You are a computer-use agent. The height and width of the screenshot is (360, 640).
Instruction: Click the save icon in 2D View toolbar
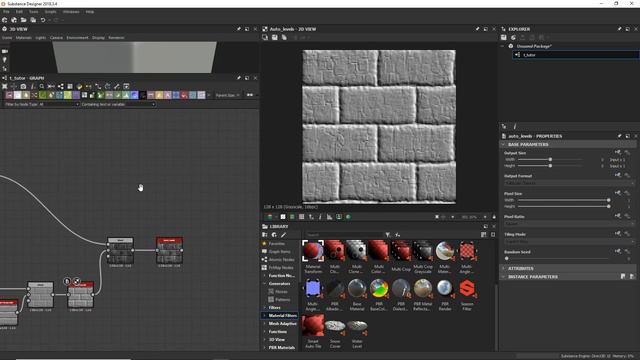(275, 38)
